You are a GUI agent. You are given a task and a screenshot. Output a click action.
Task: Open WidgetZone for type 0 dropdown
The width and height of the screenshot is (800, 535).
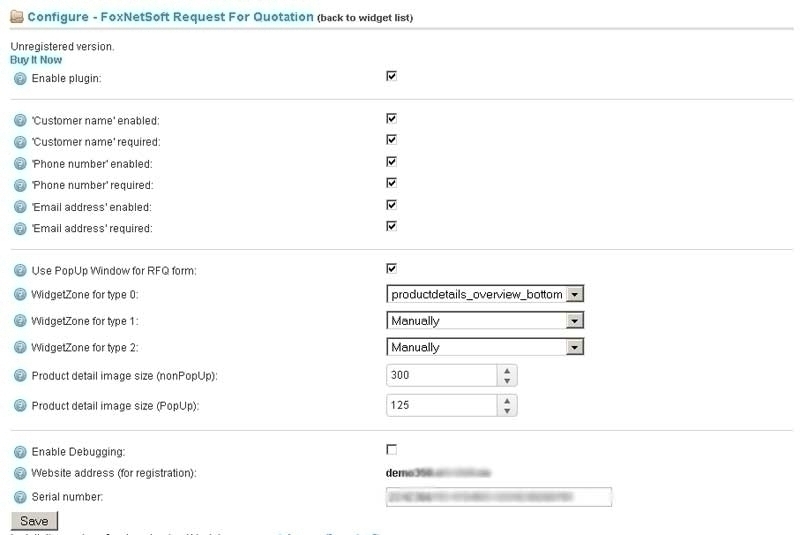(485, 294)
